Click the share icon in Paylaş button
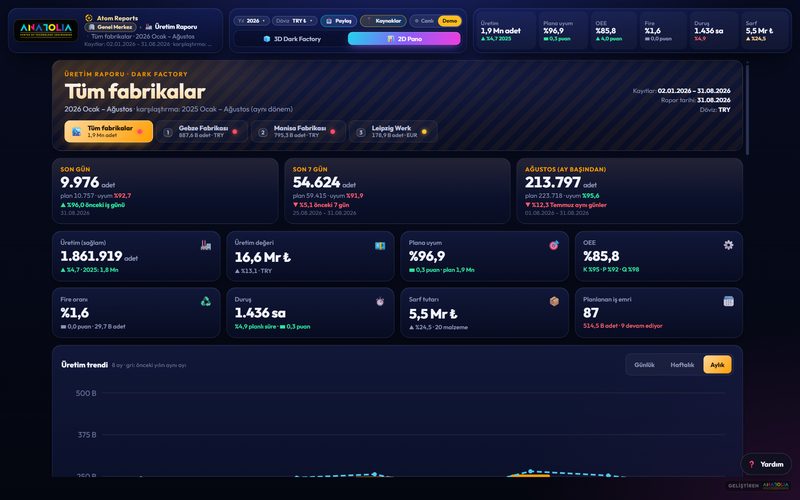 (329, 21)
